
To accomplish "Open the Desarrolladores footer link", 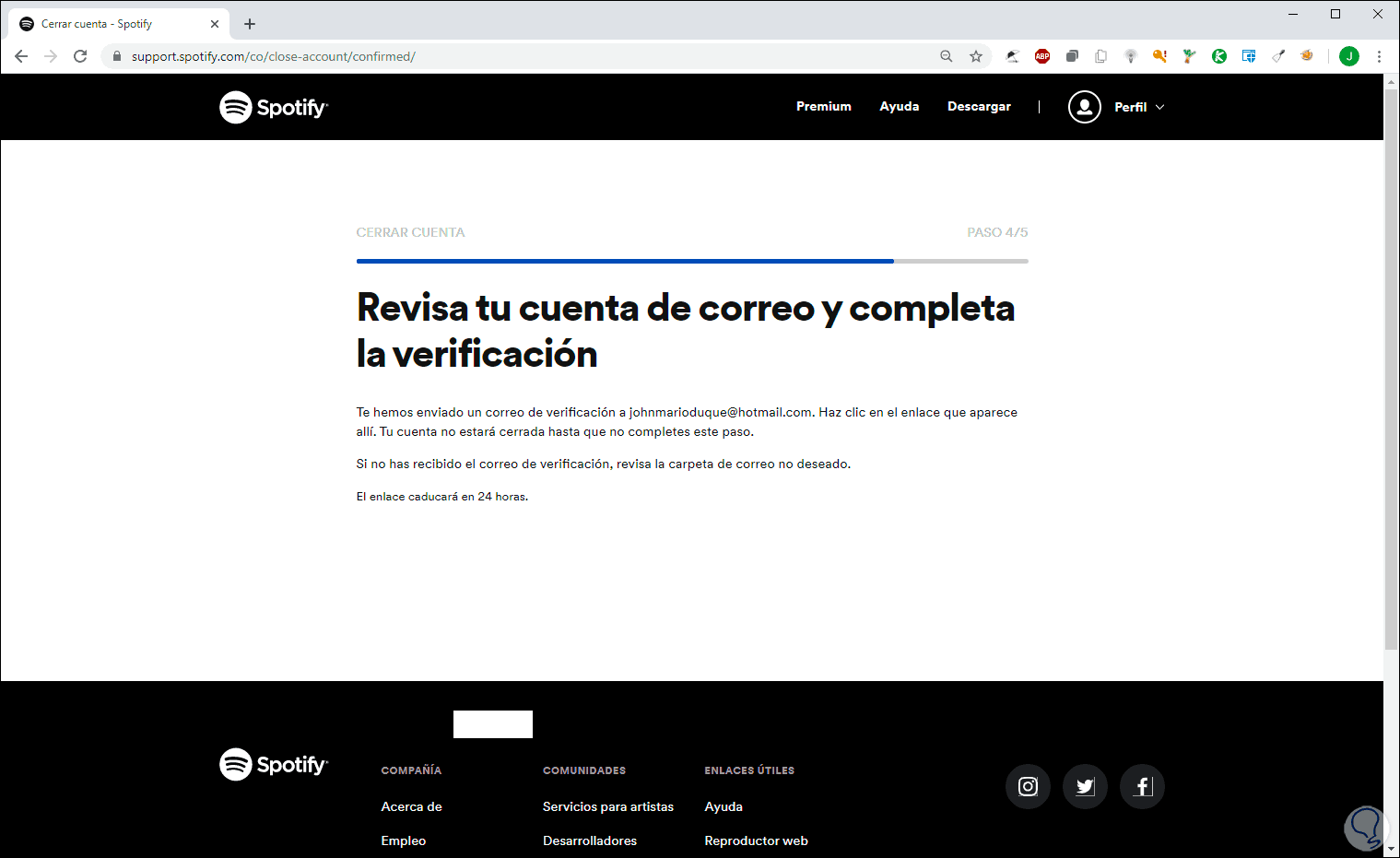I will pos(590,840).
